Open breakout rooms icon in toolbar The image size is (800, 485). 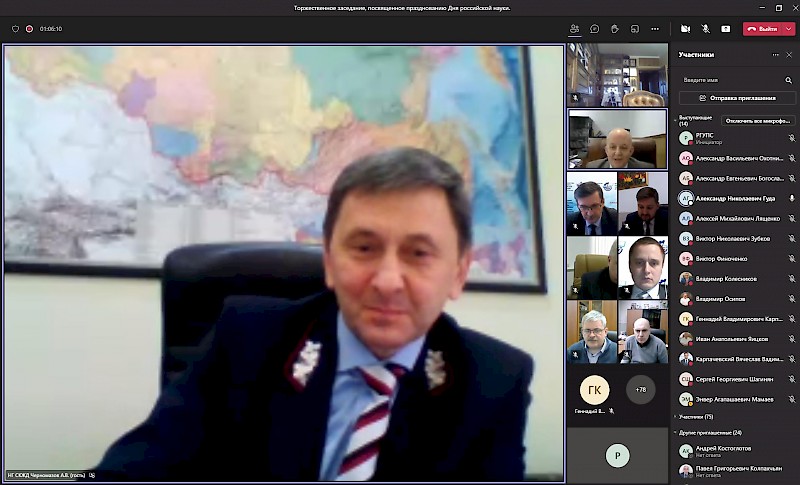point(635,29)
